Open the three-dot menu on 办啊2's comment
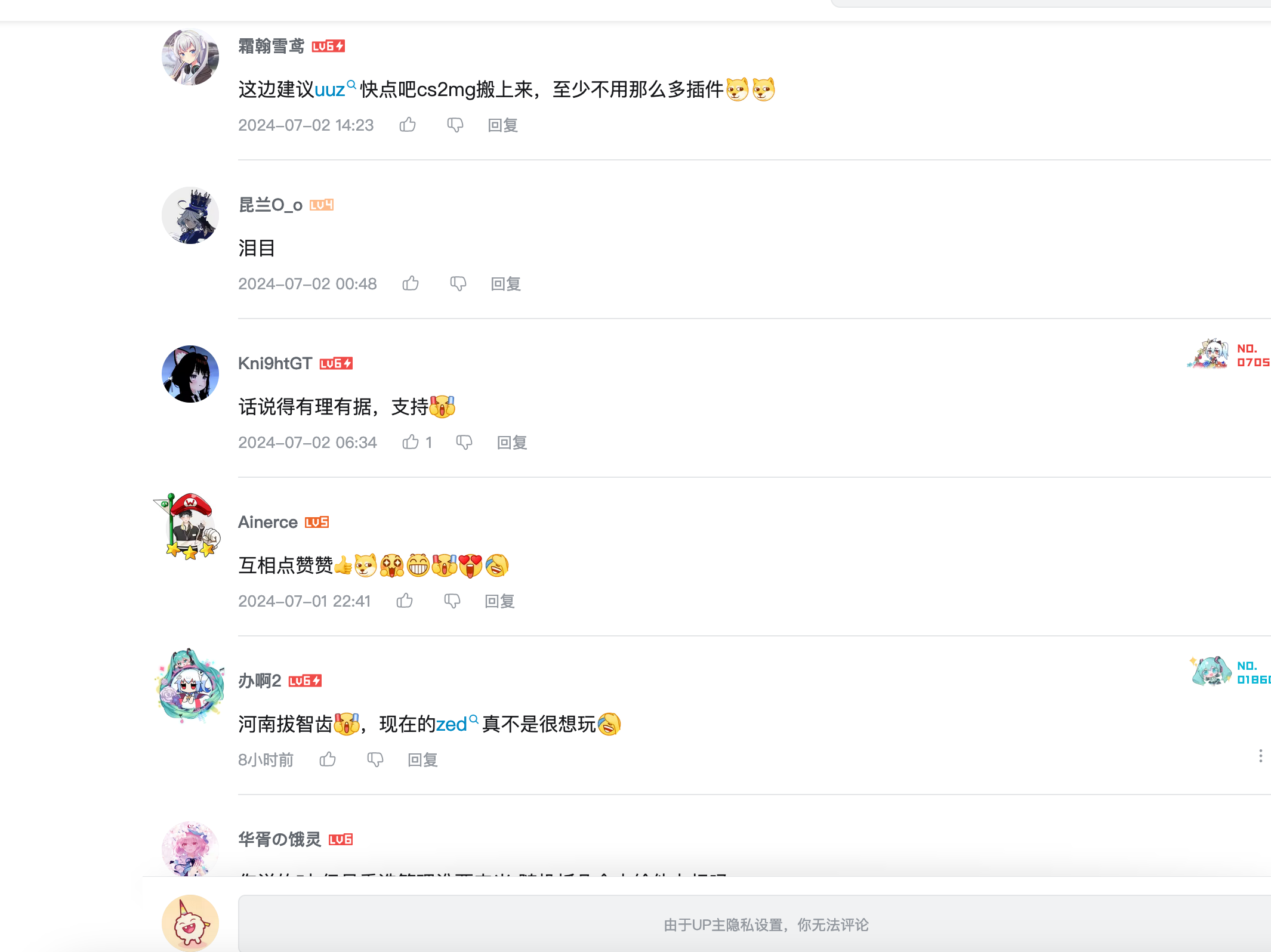Image resolution: width=1271 pixels, height=952 pixels. (1260, 756)
